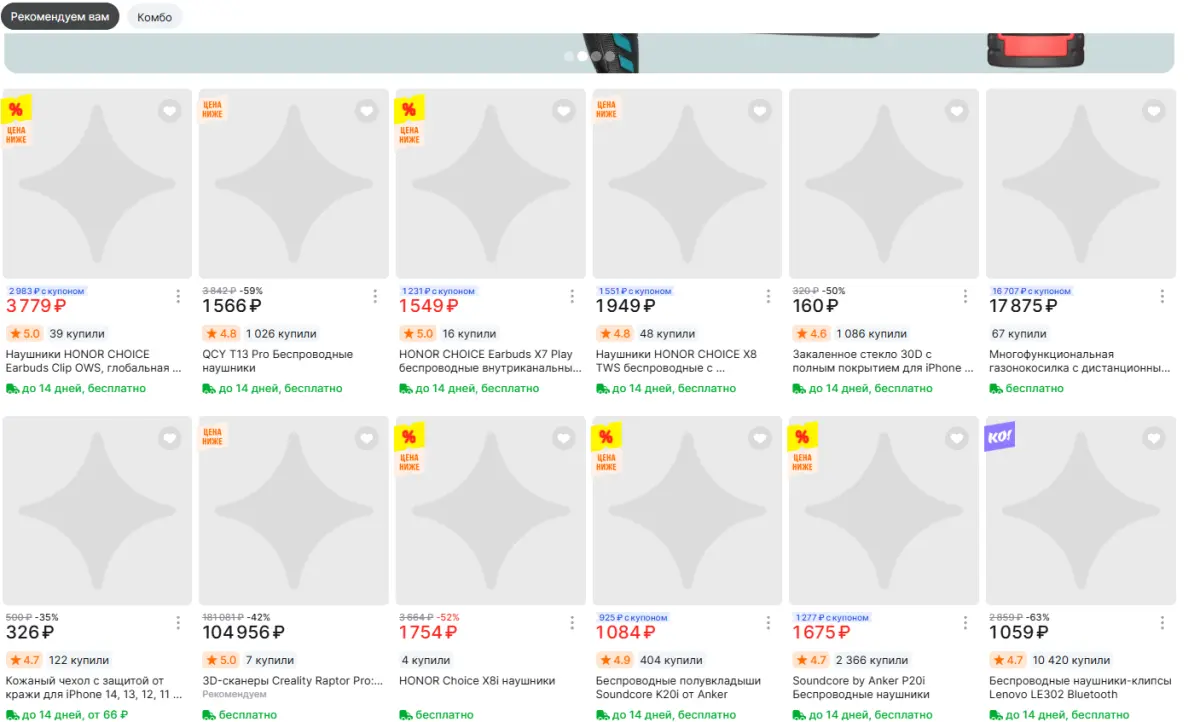
Task: Favorite Закаленное стекло 30D heart icon
Action: tap(958, 111)
